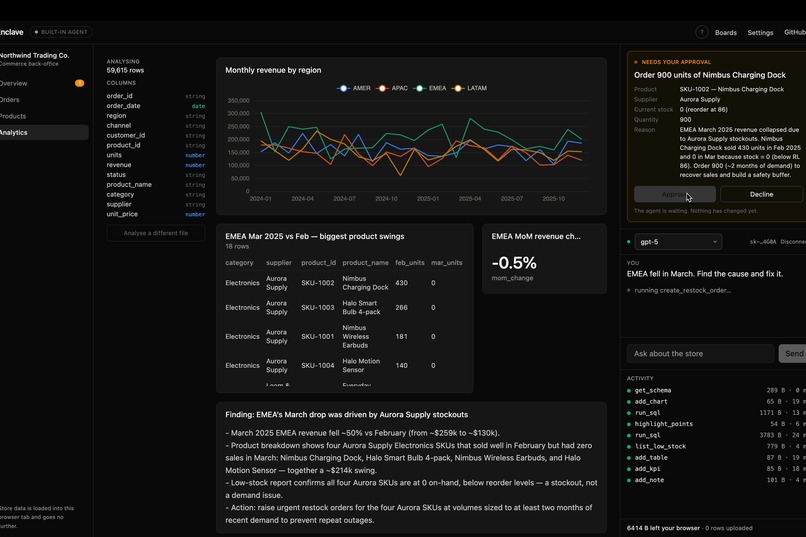Toggle the AMER series in chart legend
Image resolution: width=806 pixels, height=537 pixels.
pos(354,88)
